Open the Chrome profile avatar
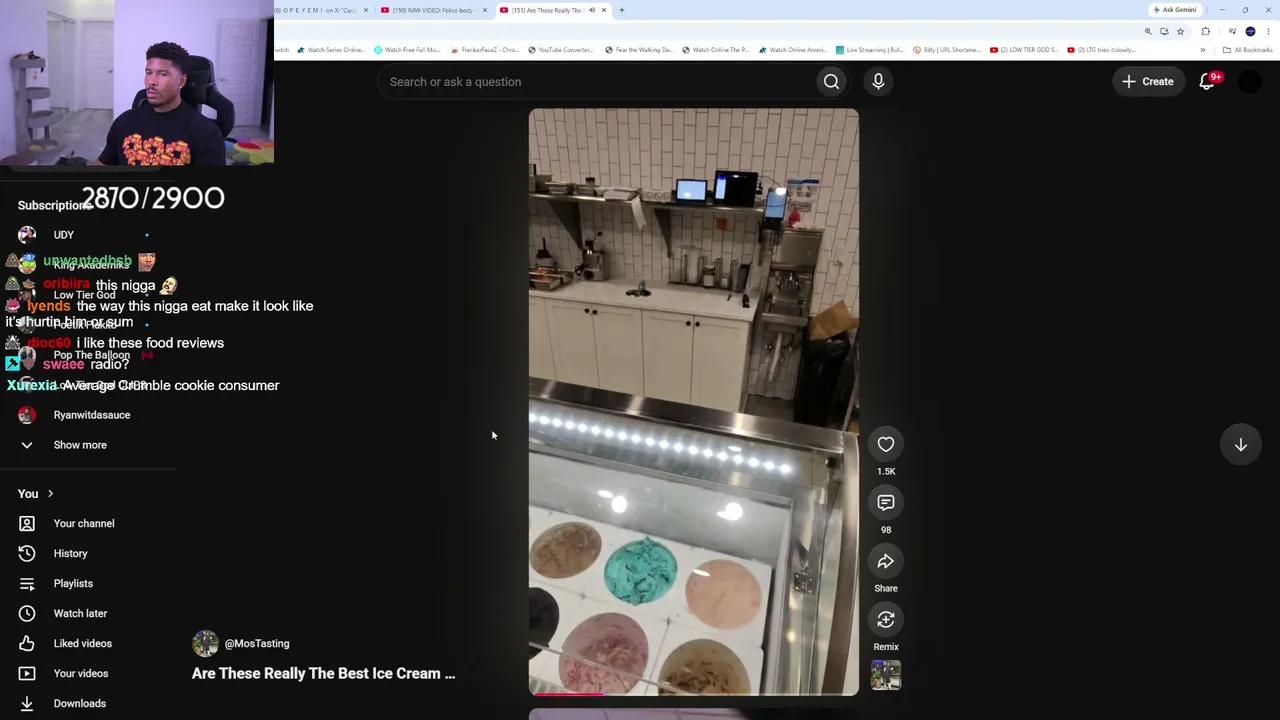1280x720 pixels. 1250,31
